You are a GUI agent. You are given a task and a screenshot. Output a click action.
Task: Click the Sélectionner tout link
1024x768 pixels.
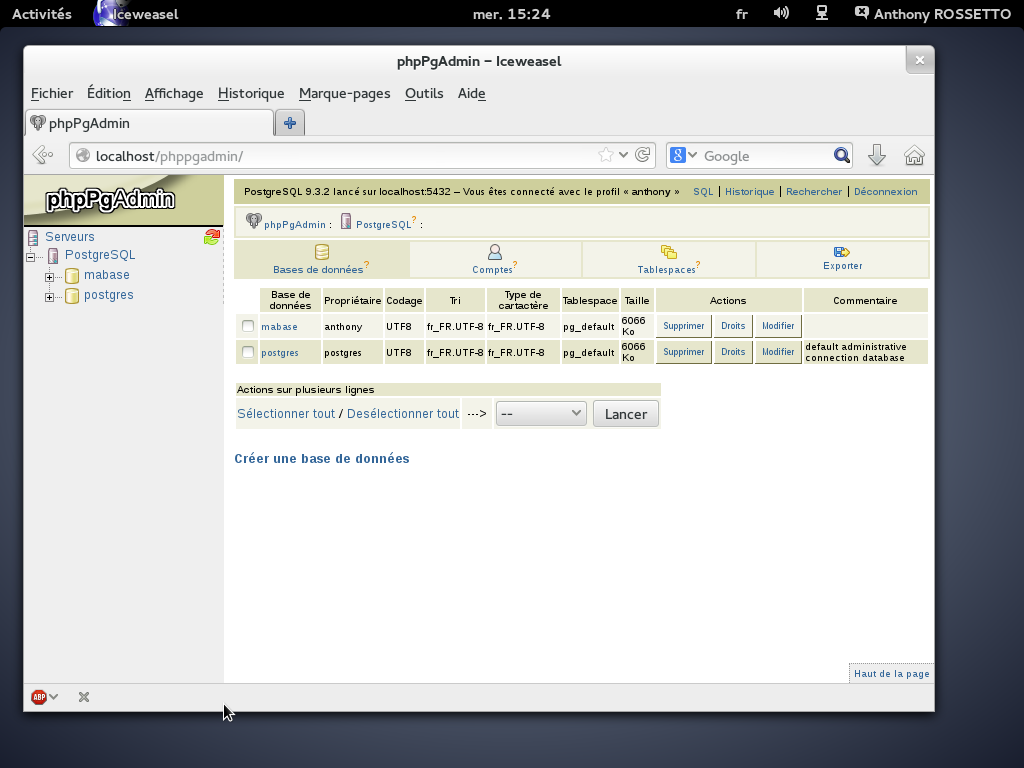tap(286, 413)
